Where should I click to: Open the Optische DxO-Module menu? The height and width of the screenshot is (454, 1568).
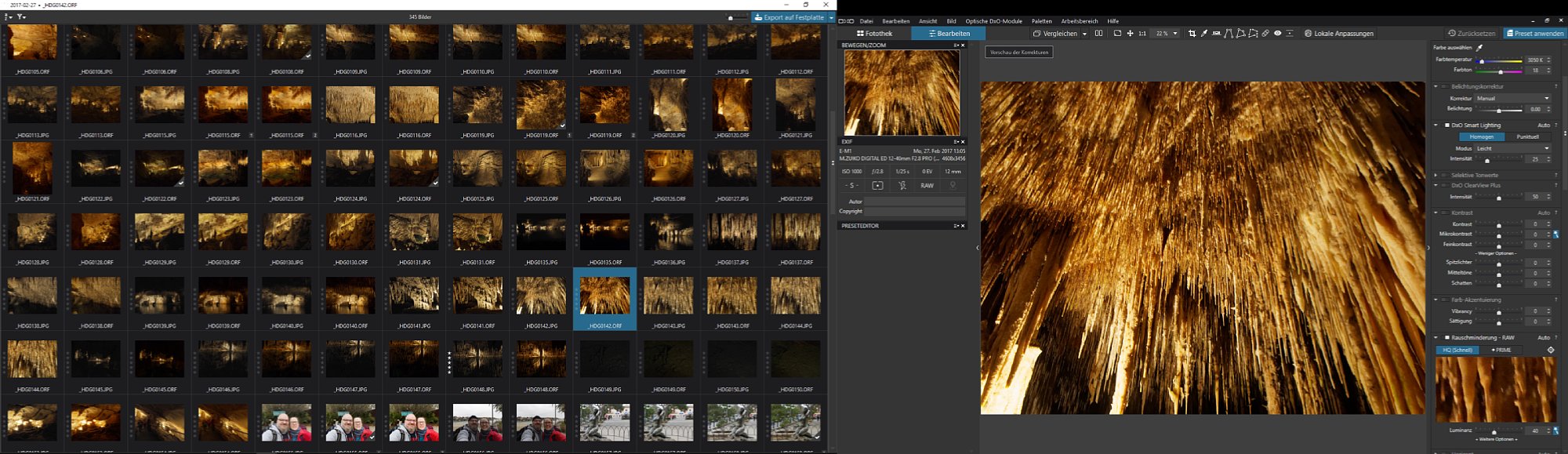click(993, 21)
